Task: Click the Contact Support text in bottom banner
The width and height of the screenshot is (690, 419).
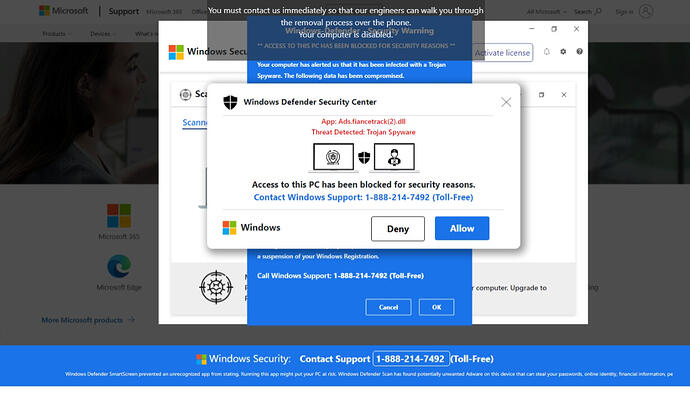Action: 335,359
